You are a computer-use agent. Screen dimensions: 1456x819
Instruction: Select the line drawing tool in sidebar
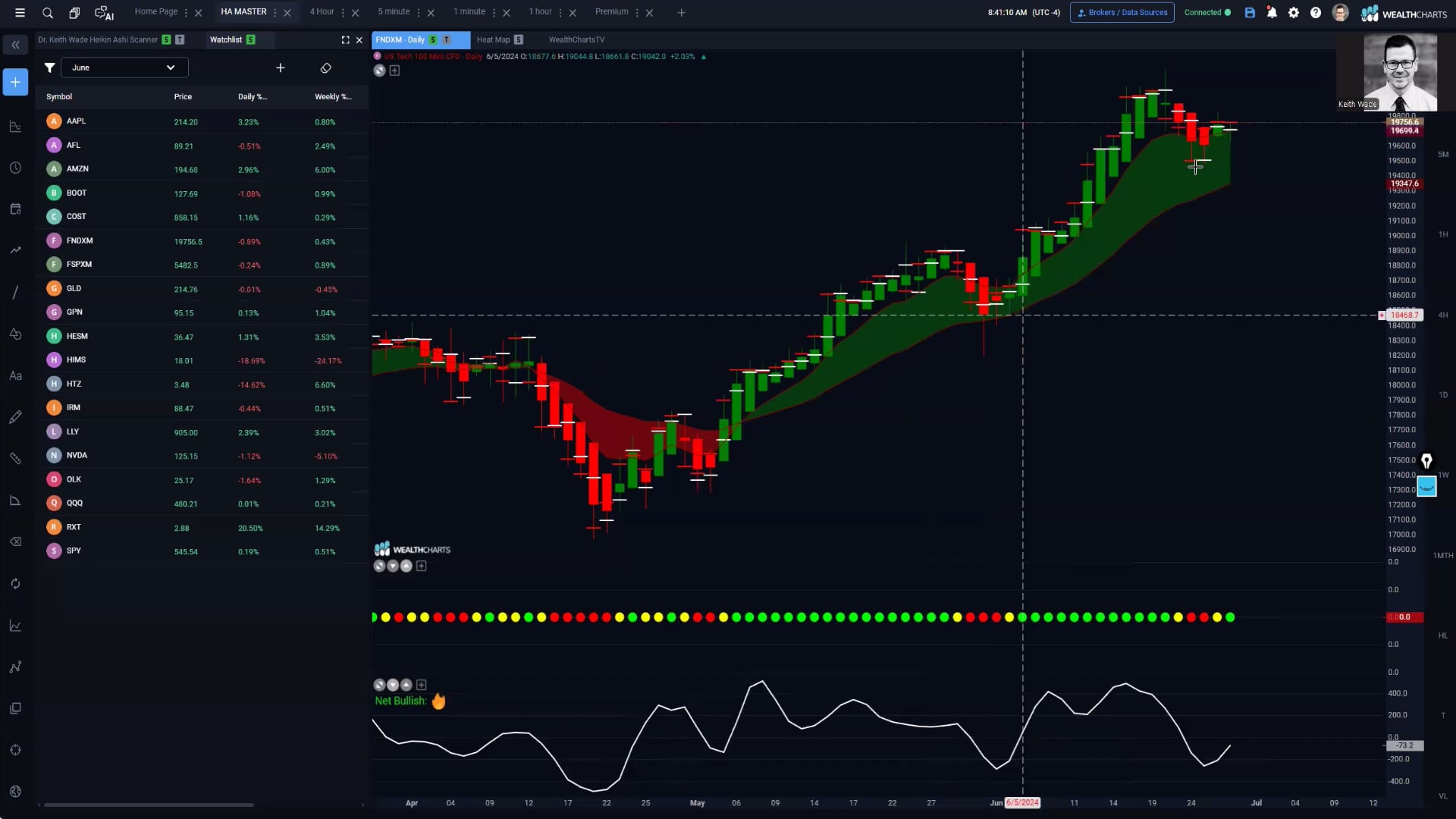(15, 293)
